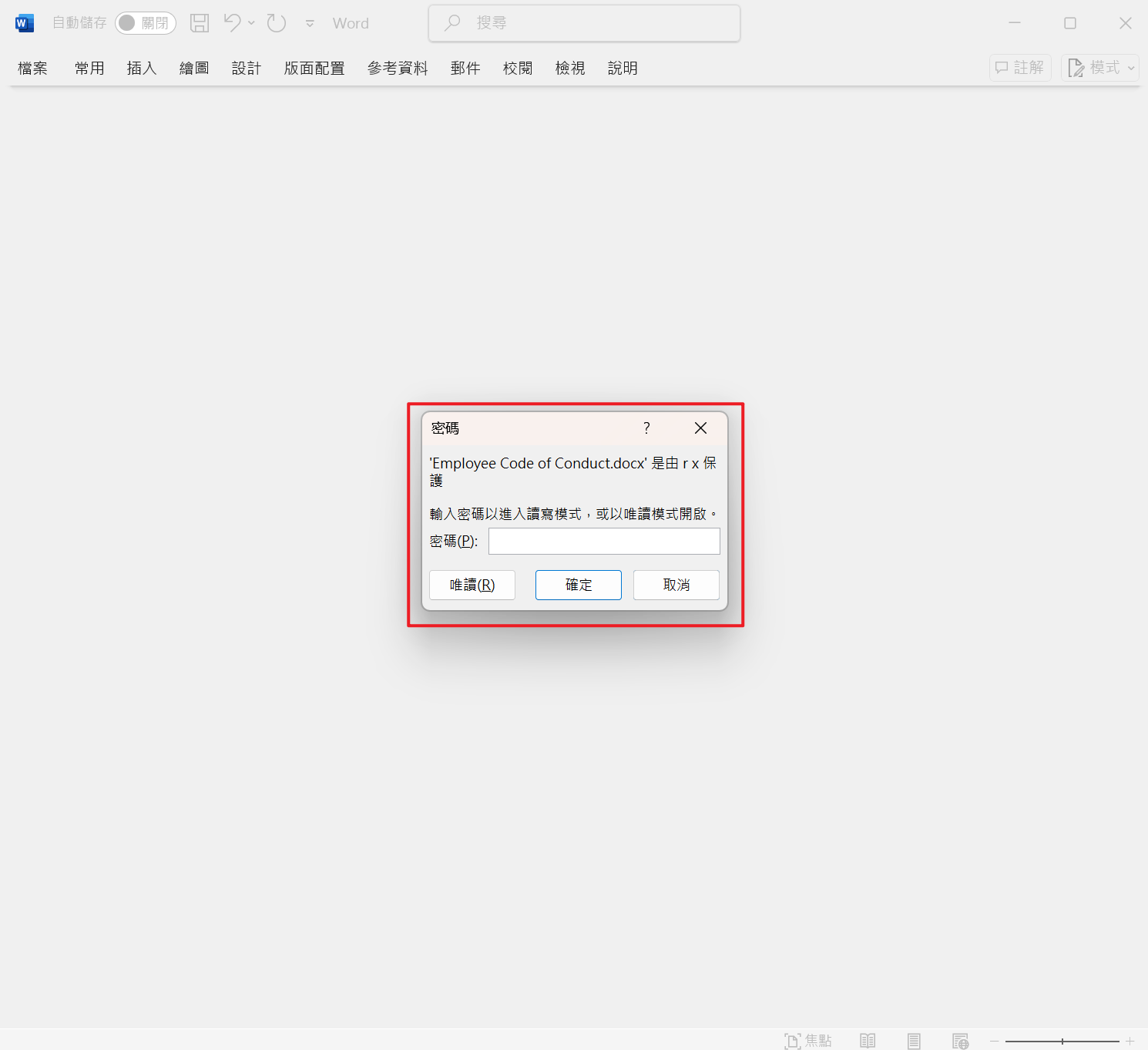Click the 確定 (OK) button
1148x1050 pixels.
[579, 585]
